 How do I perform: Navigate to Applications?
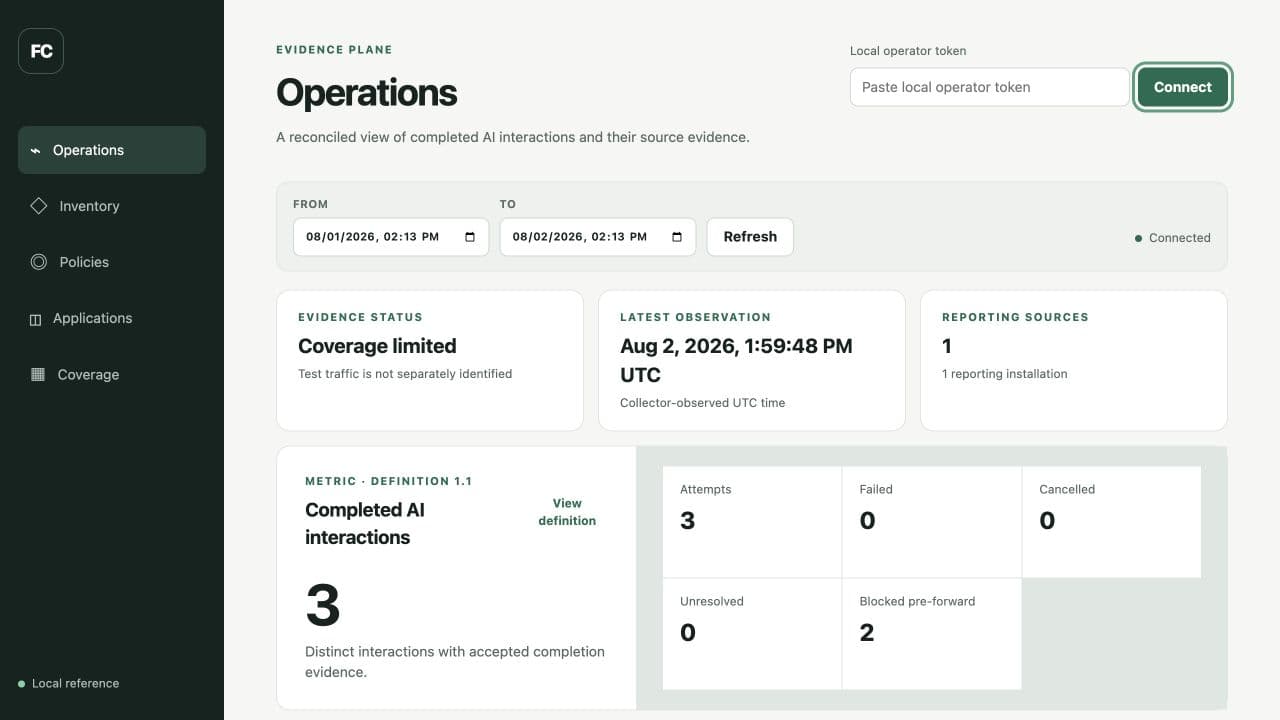(x=112, y=318)
